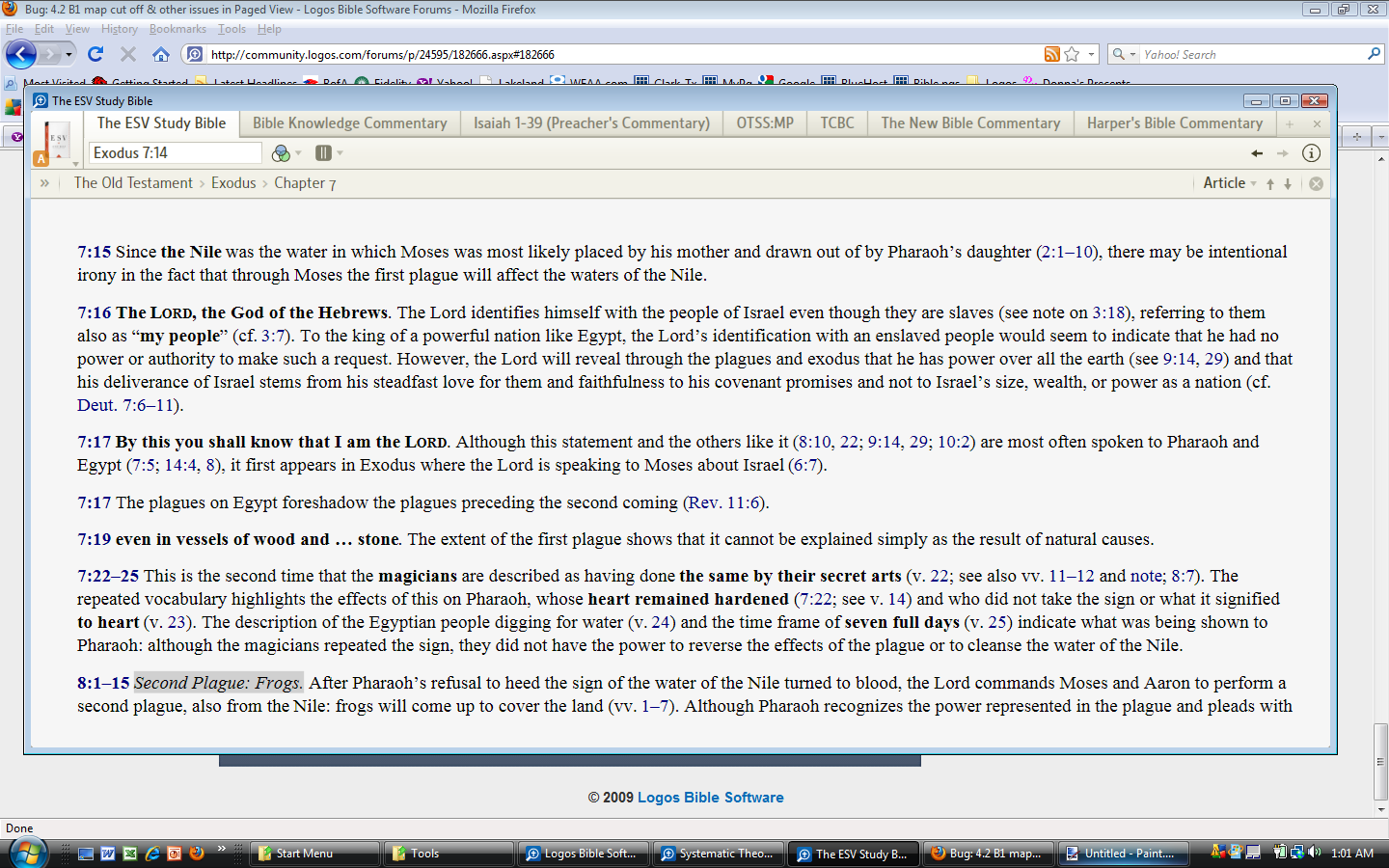Go back in Logos resource history
1389x868 pixels.
click(1257, 153)
